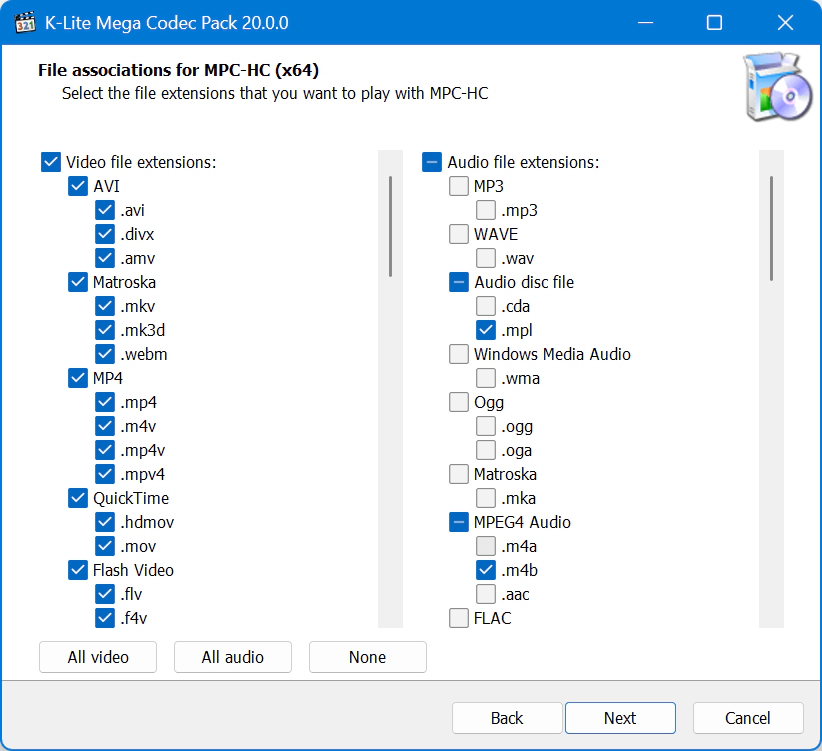Uncheck the .m4v extension
The height and width of the screenshot is (751, 822).
coord(105,426)
